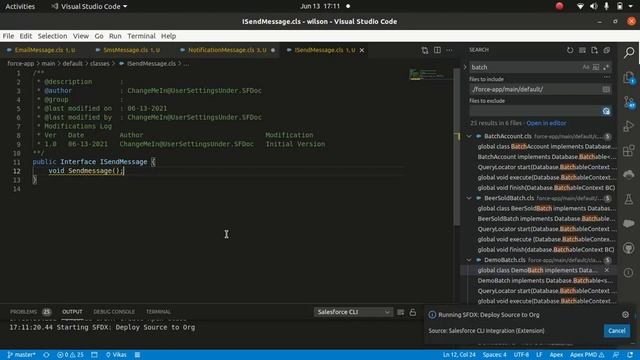Open the Run and Debug view icon
Image resolution: width=640 pixels, height=360 pixels.
point(629,126)
